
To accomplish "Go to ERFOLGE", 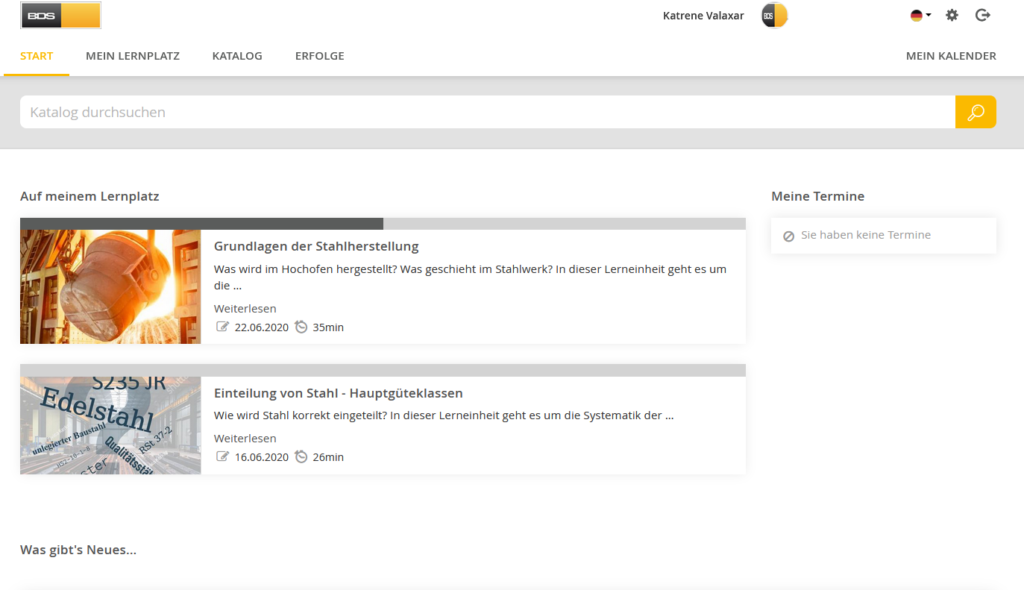I will [x=319, y=56].
